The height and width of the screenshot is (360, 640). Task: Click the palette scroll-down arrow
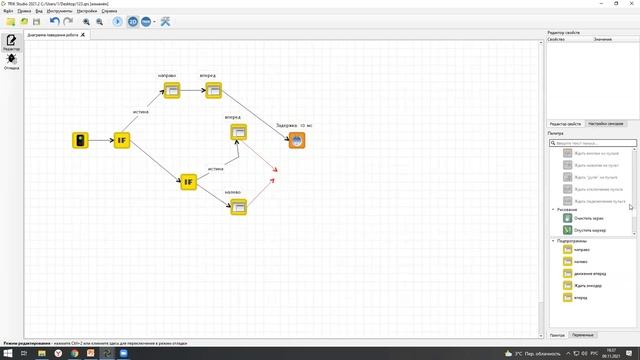pos(634,234)
